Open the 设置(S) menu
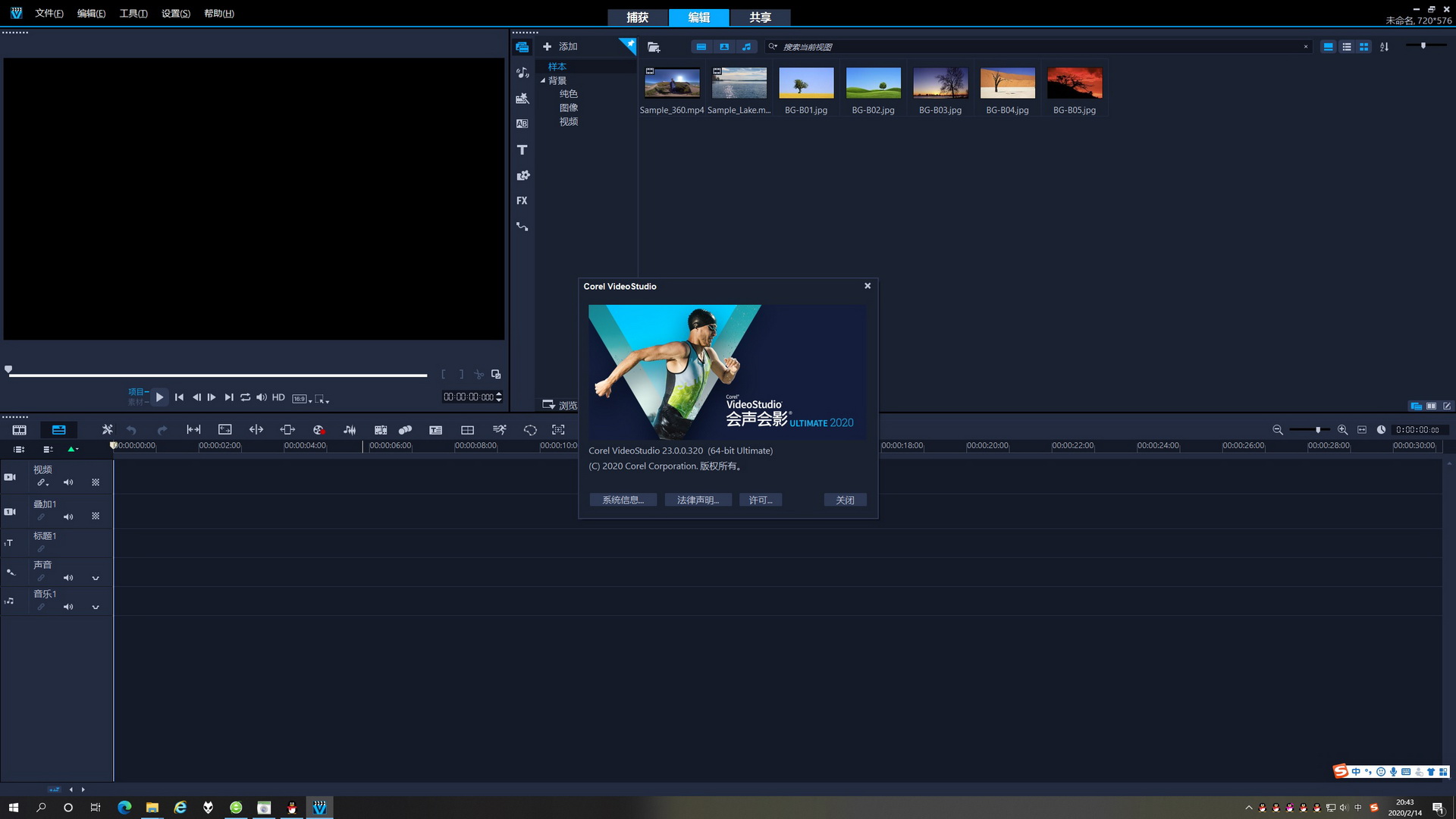Screen dimensions: 1456x819 point(176,14)
